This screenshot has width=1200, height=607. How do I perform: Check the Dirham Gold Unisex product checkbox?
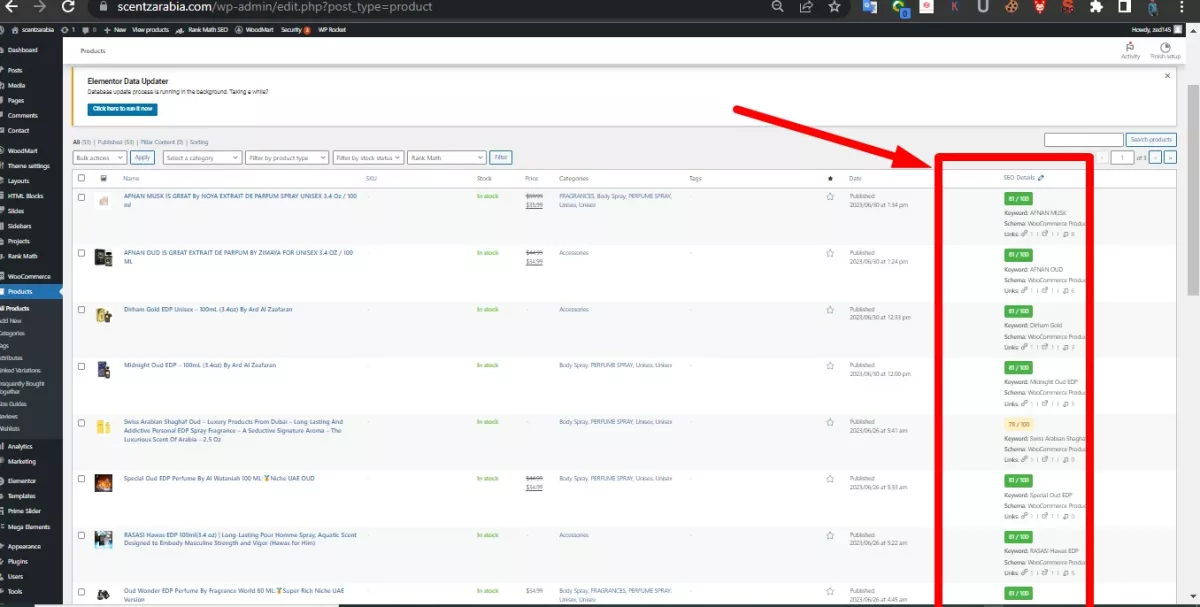(81, 310)
